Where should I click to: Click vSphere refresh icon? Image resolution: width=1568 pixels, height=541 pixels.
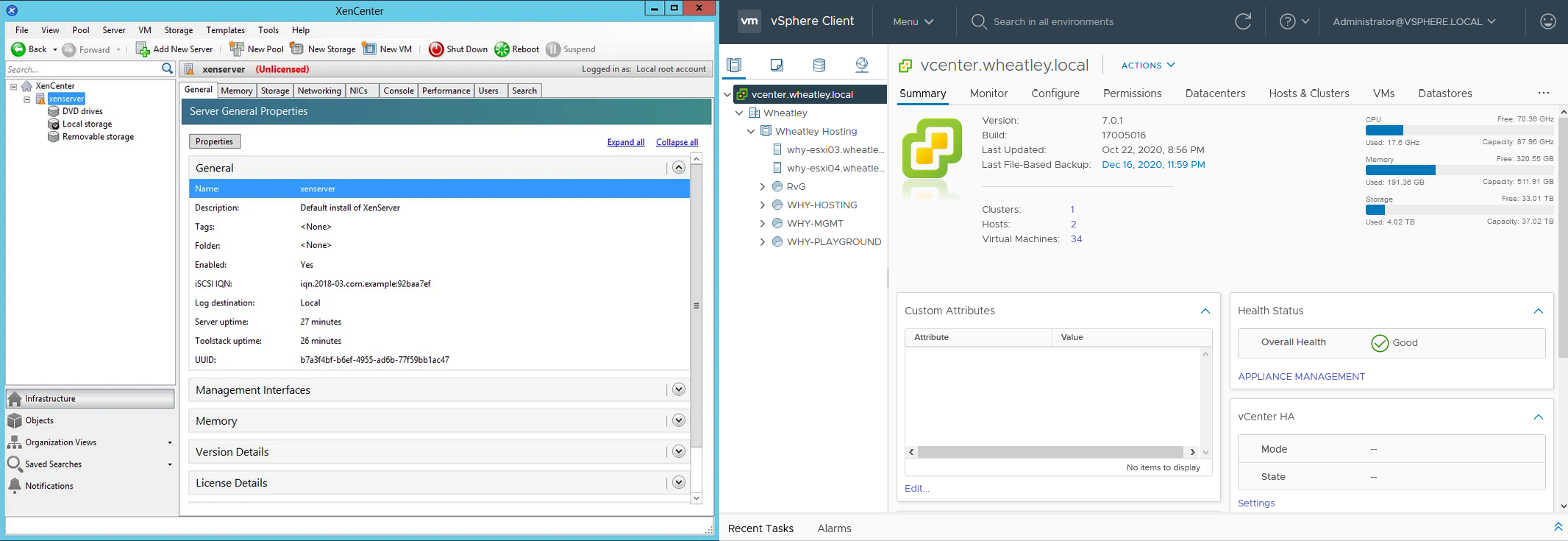click(1243, 21)
